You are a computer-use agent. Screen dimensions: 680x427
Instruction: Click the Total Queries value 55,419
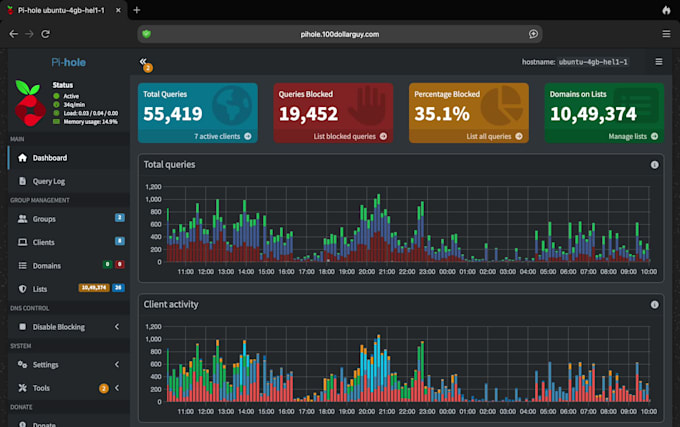[173, 114]
